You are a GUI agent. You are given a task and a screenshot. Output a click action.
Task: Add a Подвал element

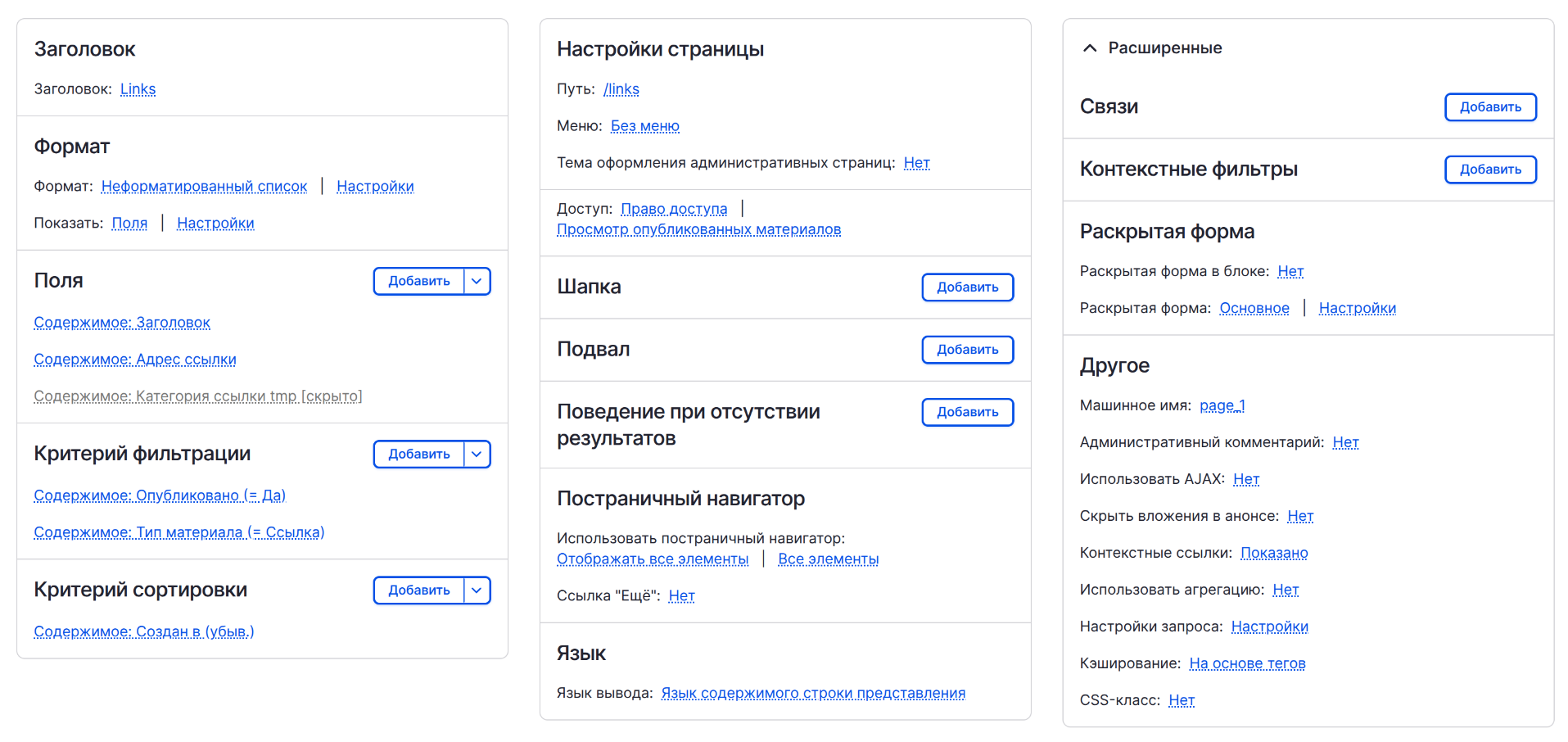pos(967,350)
